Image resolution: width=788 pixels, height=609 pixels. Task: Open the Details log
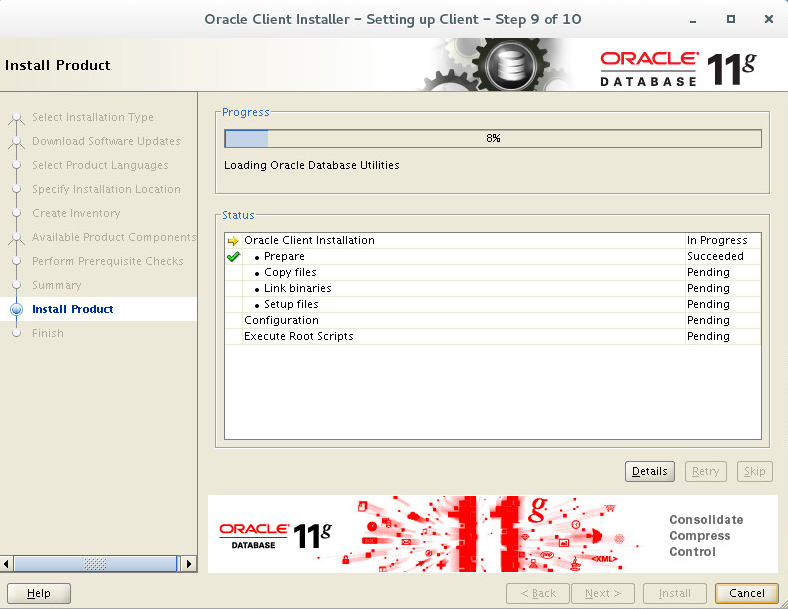(650, 471)
